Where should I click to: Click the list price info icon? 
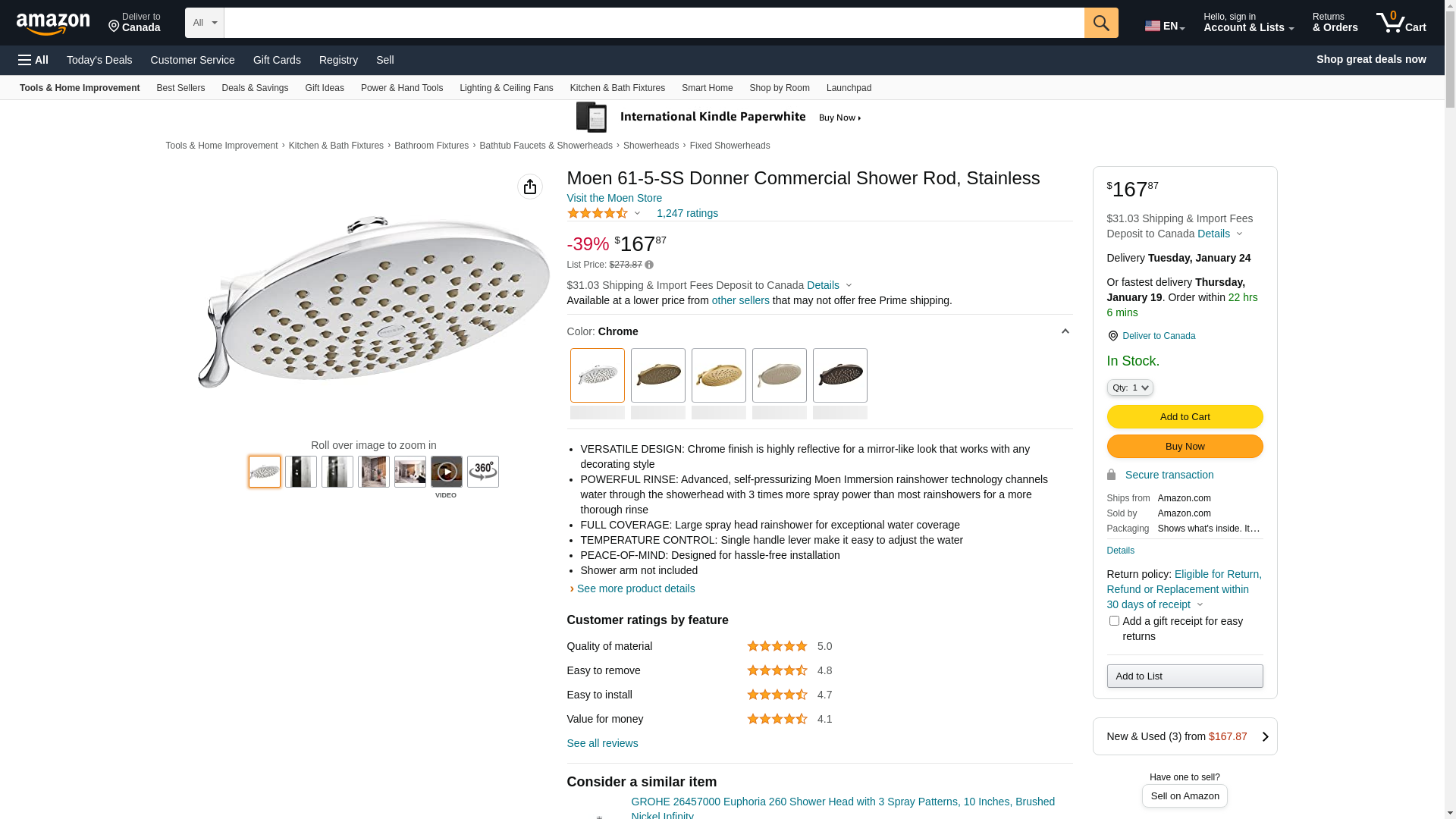[x=649, y=265]
